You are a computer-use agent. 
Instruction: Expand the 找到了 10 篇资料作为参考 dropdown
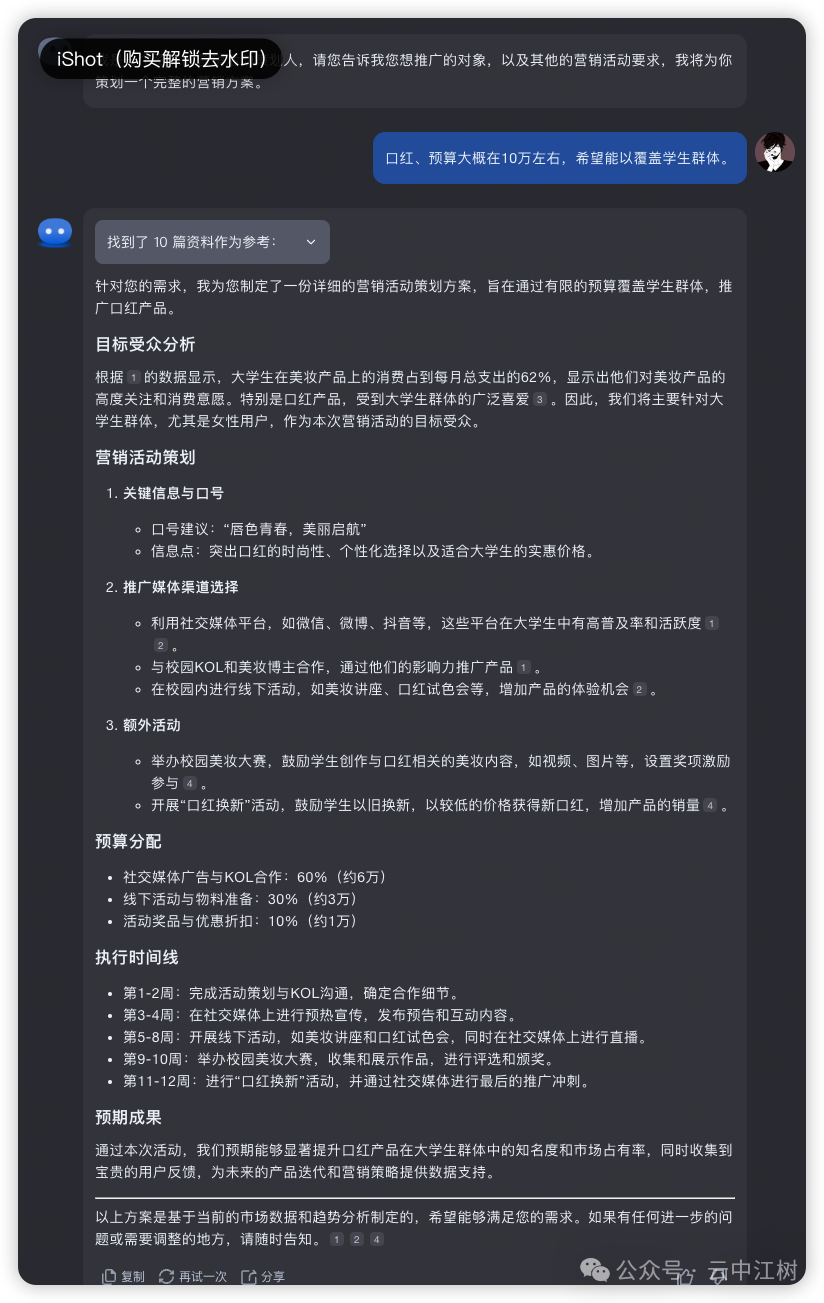pyautogui.click(x=212, y=242)
